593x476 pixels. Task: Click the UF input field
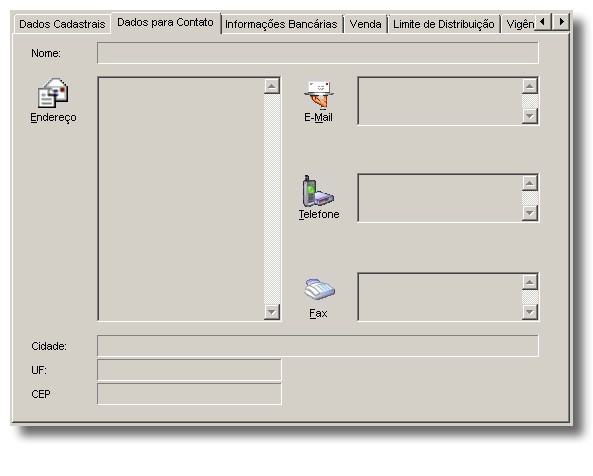click(x=189, y=370)
